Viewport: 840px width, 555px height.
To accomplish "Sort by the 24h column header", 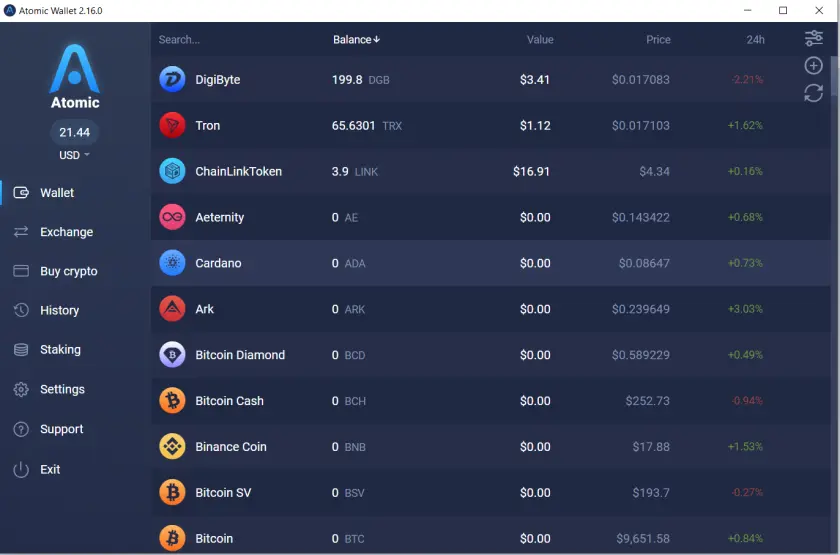I will point(755,40).
